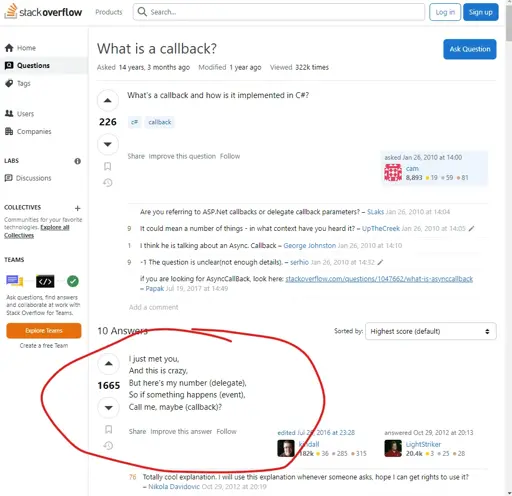Viewport: 512px width, 496px height.
Task: Bookmark the top answer
Action: click(x=109, y=429)
